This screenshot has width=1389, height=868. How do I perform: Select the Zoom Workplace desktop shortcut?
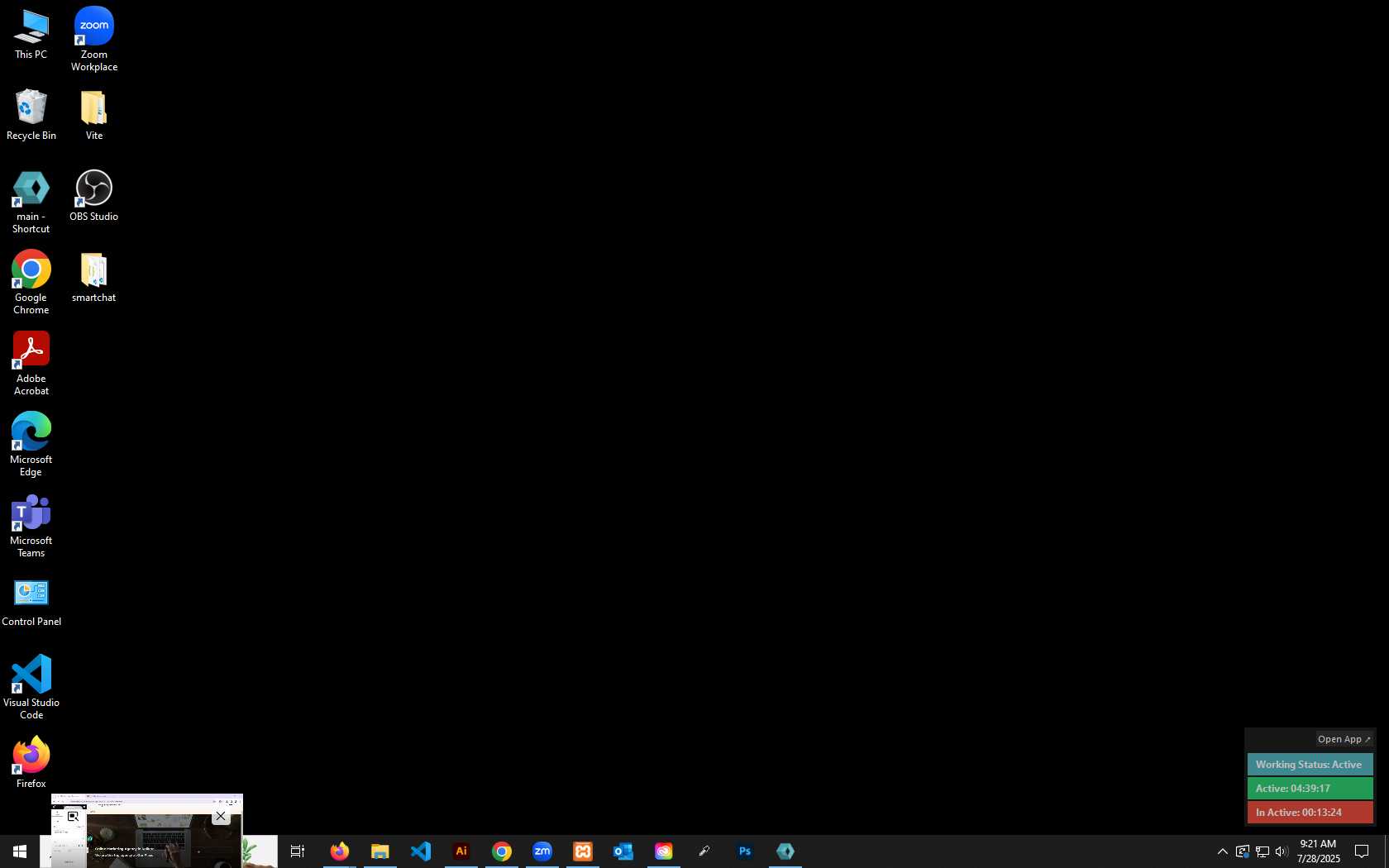[94, 40]
